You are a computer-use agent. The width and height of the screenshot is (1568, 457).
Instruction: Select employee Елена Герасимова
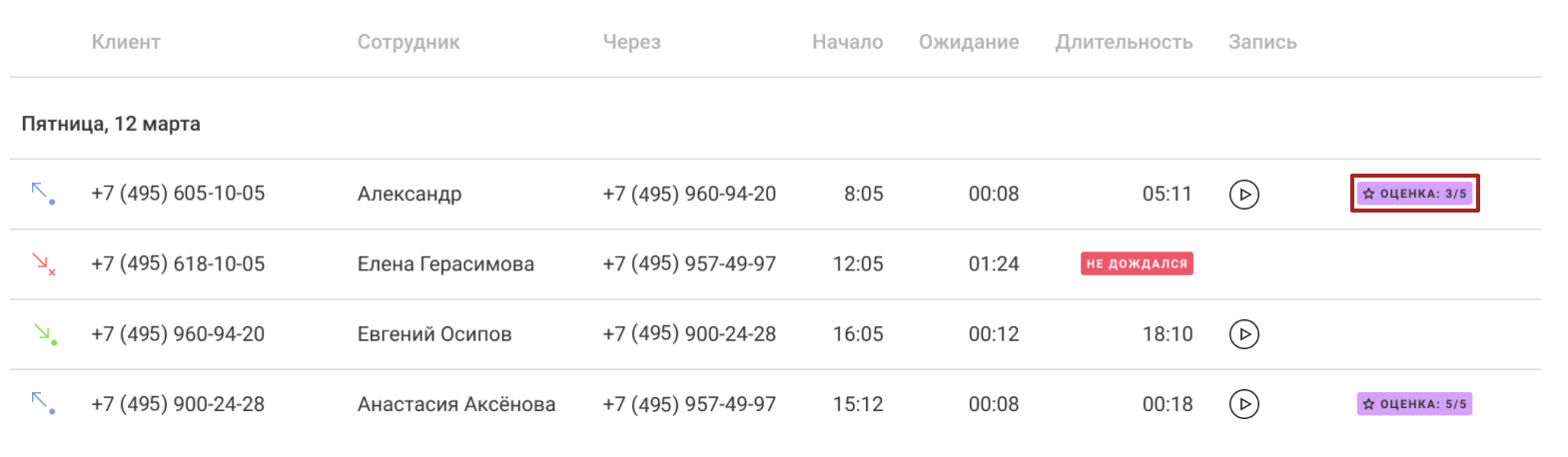pos(445,264)
